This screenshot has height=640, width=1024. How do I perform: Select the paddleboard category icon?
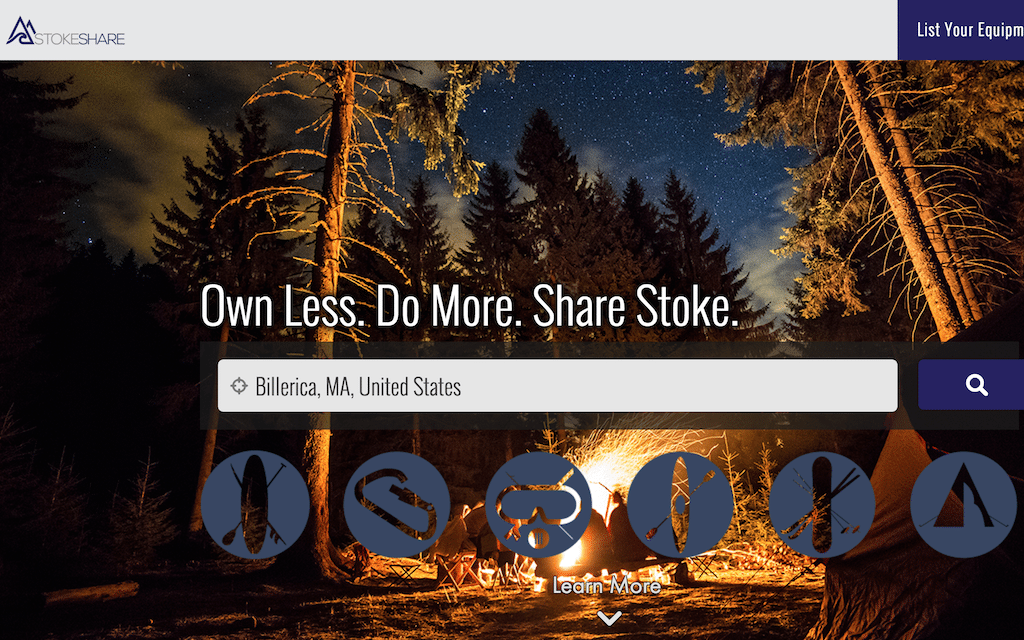(255, 504)
